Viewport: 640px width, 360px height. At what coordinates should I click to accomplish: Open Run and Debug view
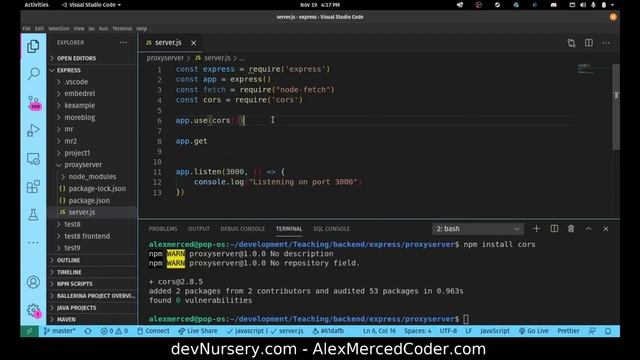(33, 131)
